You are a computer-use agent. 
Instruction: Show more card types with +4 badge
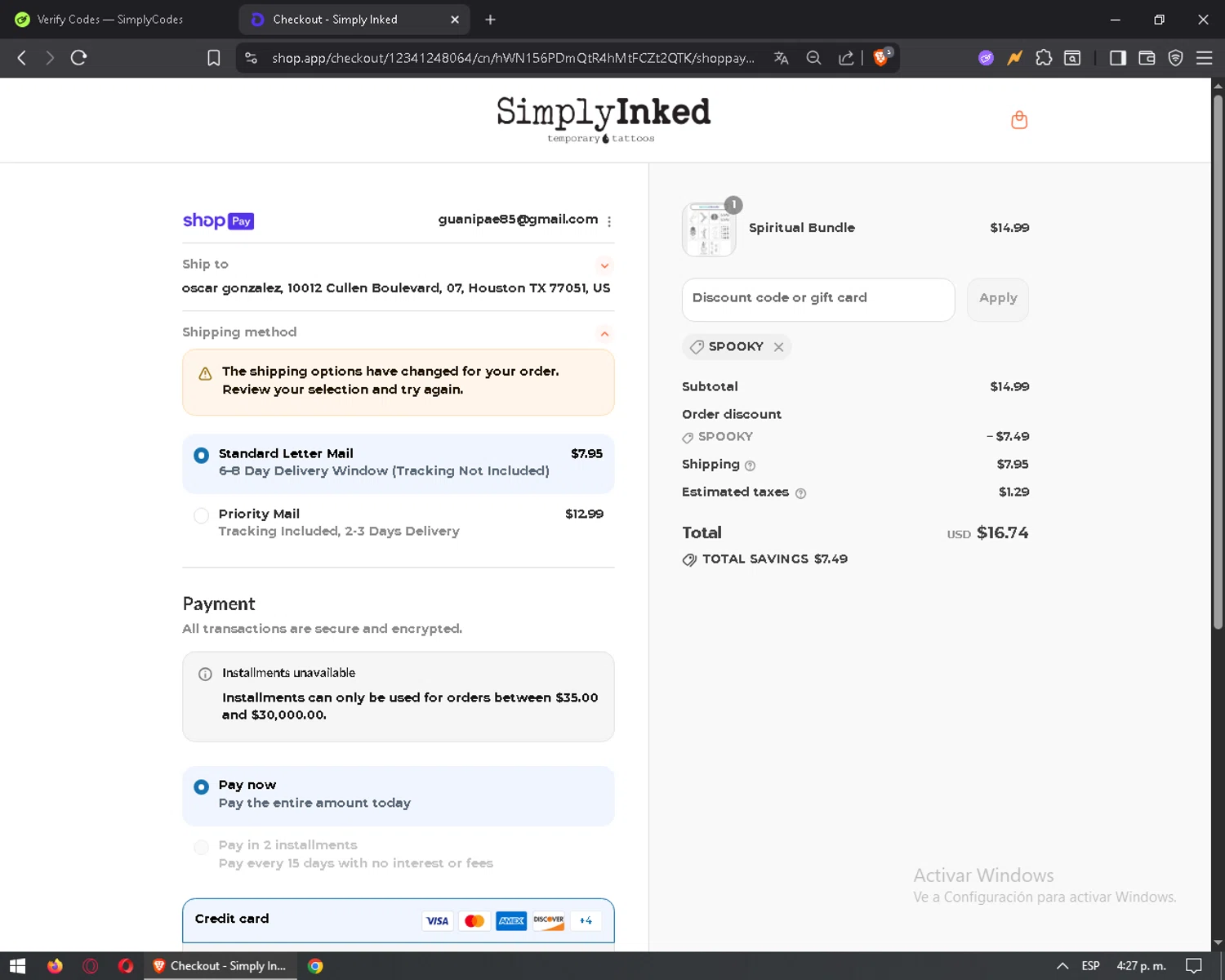click(586, 921)
